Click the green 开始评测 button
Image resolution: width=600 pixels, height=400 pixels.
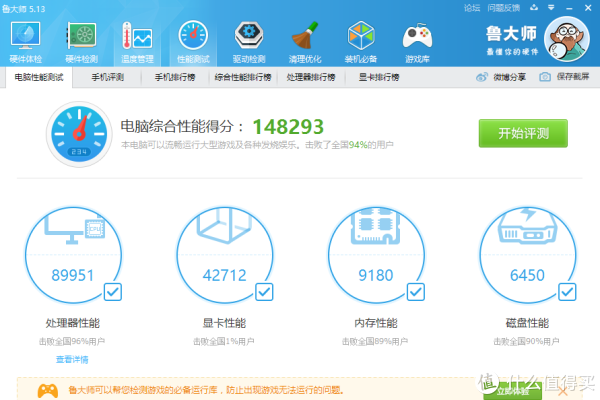coord(523,133)
